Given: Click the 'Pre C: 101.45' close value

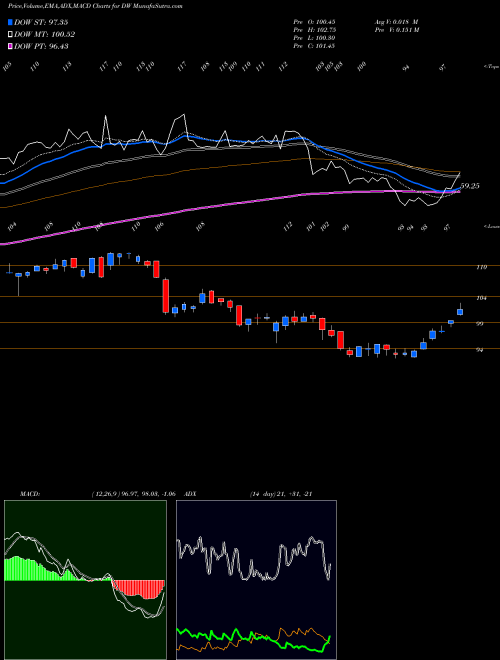Looking at the screenshot, I should (x=314, y=46).
